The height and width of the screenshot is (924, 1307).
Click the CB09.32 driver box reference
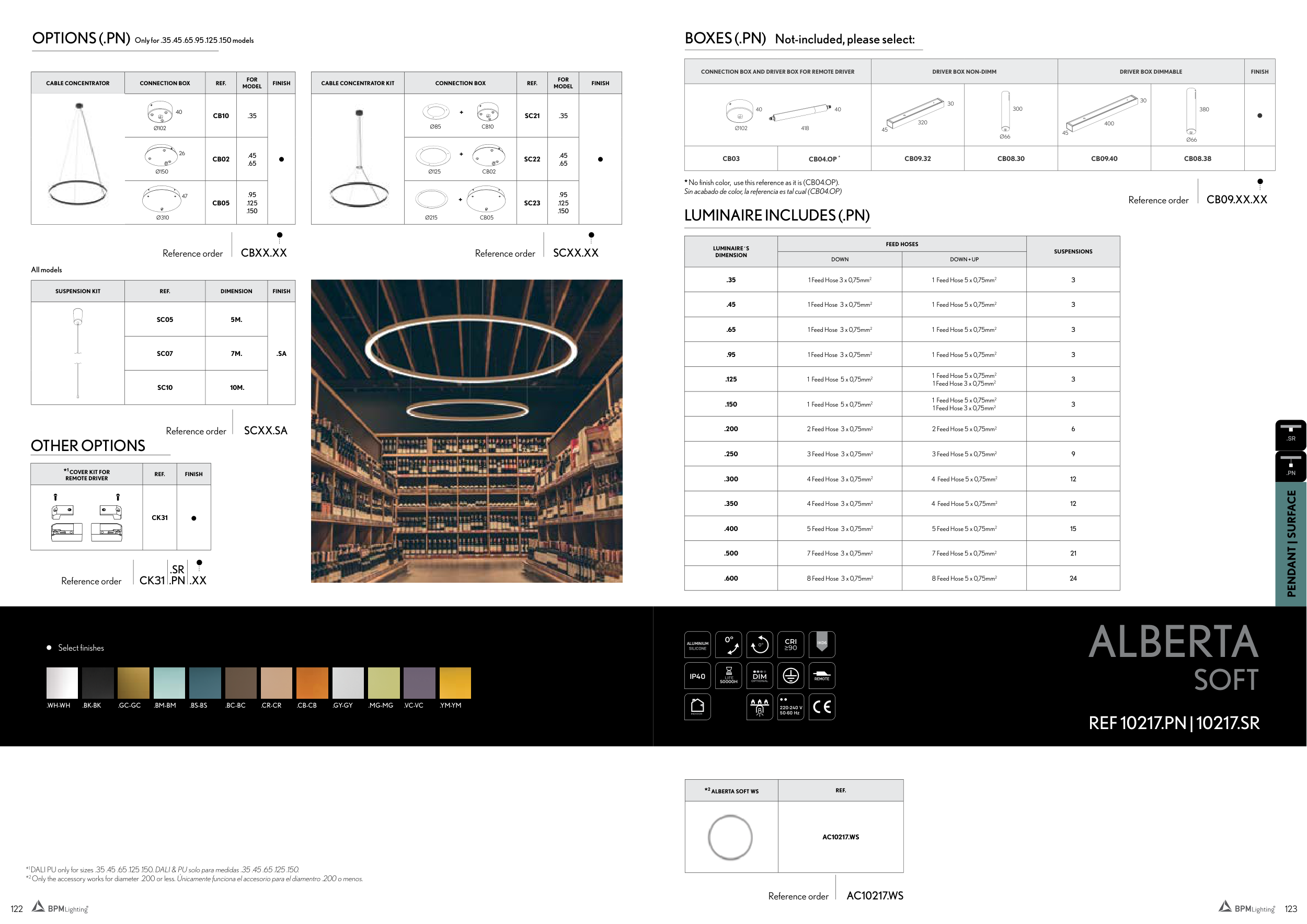tap(918, 159)
